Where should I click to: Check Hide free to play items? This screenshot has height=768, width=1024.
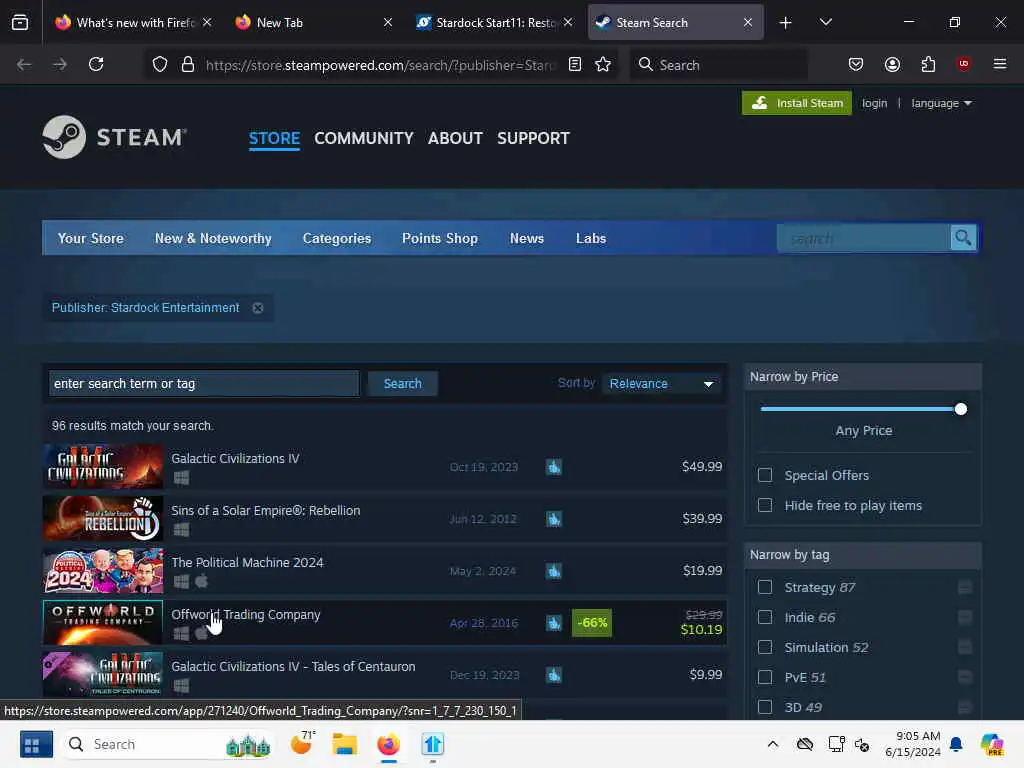pos(765,505)
